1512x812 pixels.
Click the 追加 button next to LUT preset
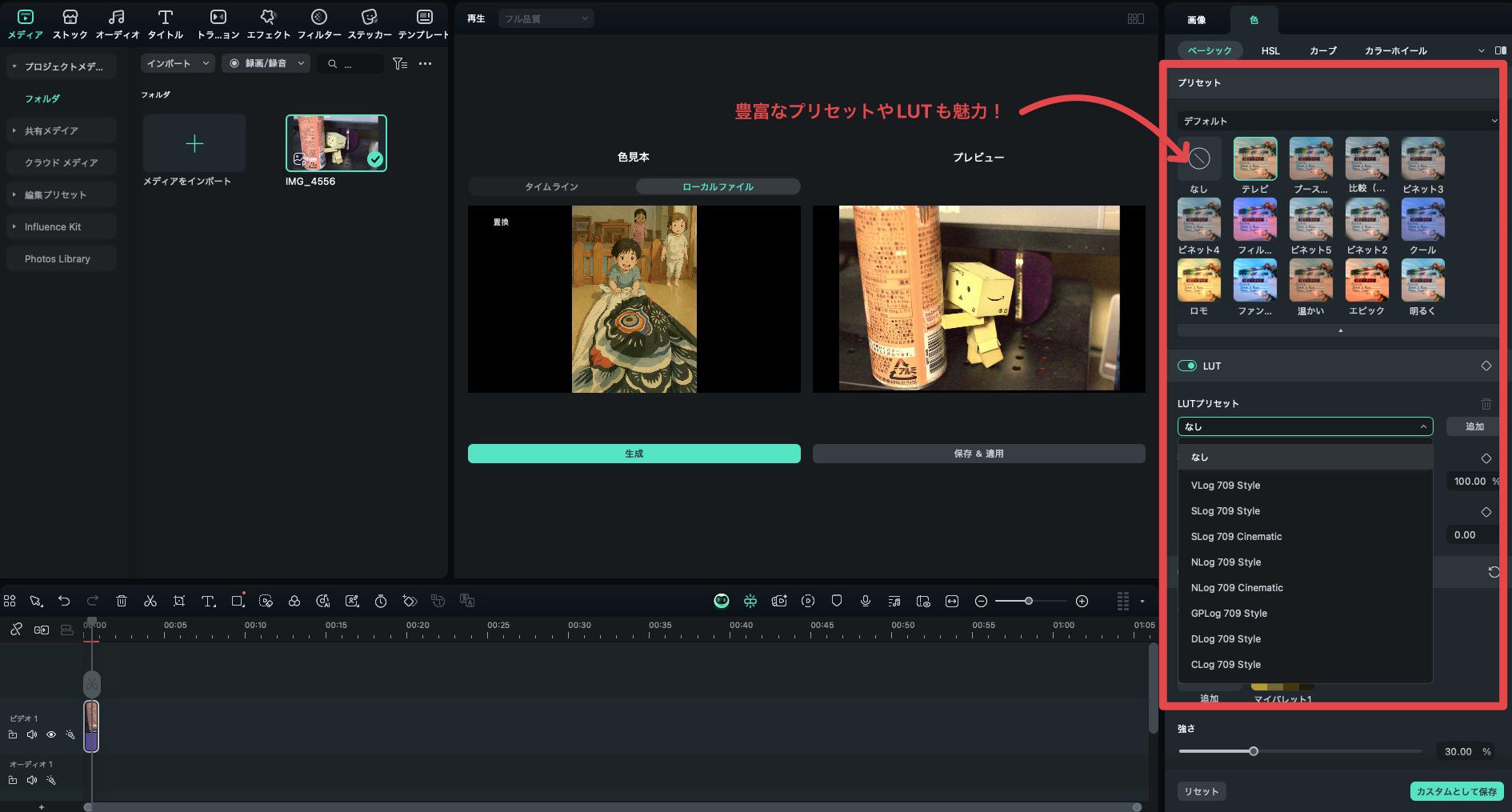tap(1474, 426)
